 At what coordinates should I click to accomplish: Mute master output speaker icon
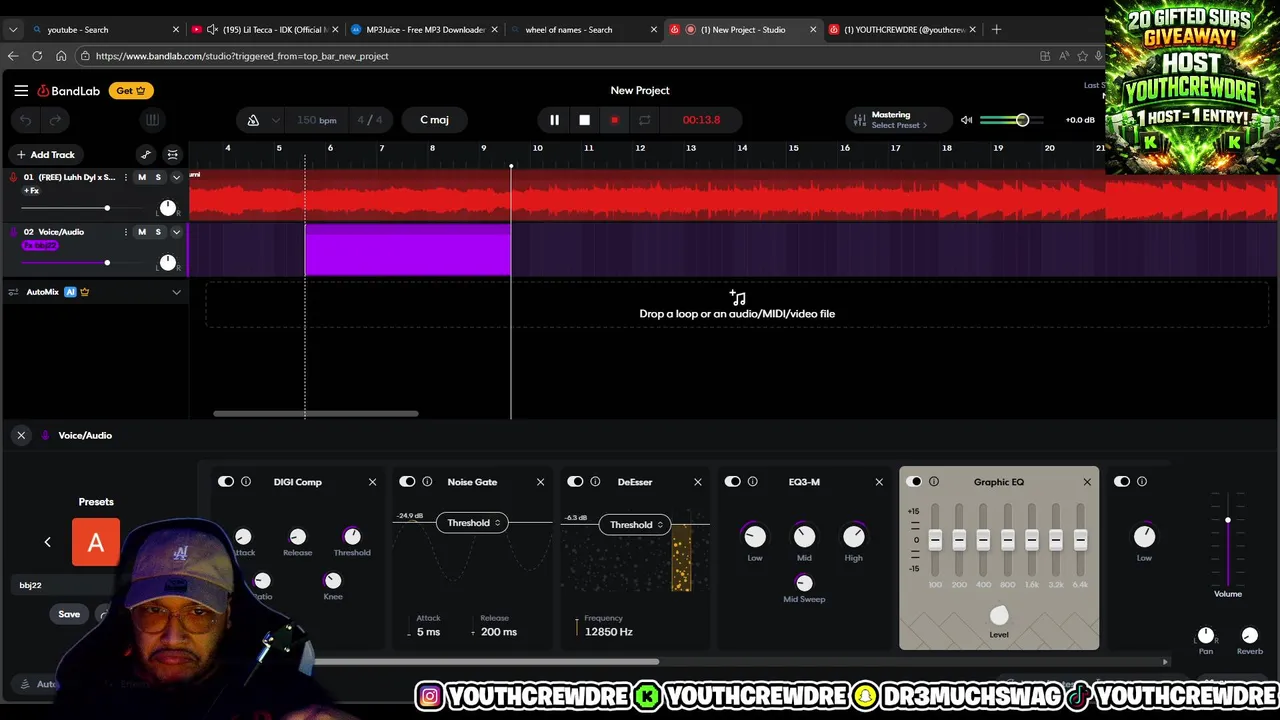(966, 120)
